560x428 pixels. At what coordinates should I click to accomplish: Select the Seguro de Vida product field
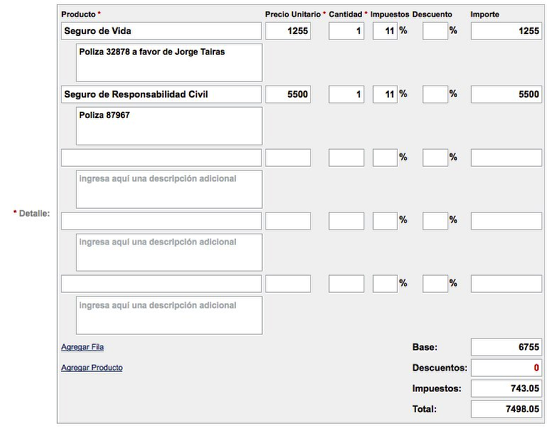(x=161, y=31)
